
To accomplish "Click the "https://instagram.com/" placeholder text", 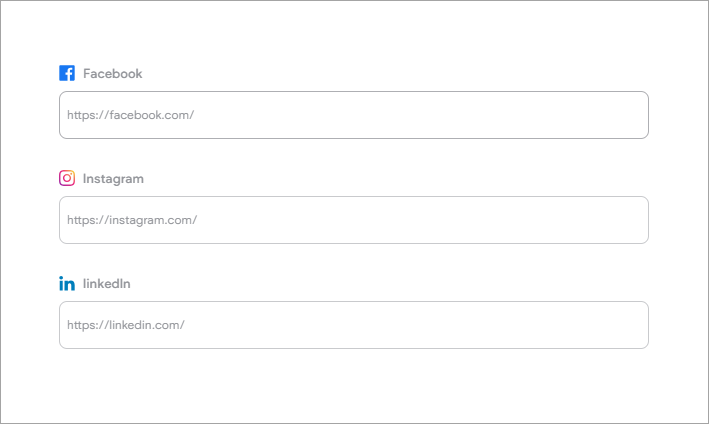I will point(132,220).
